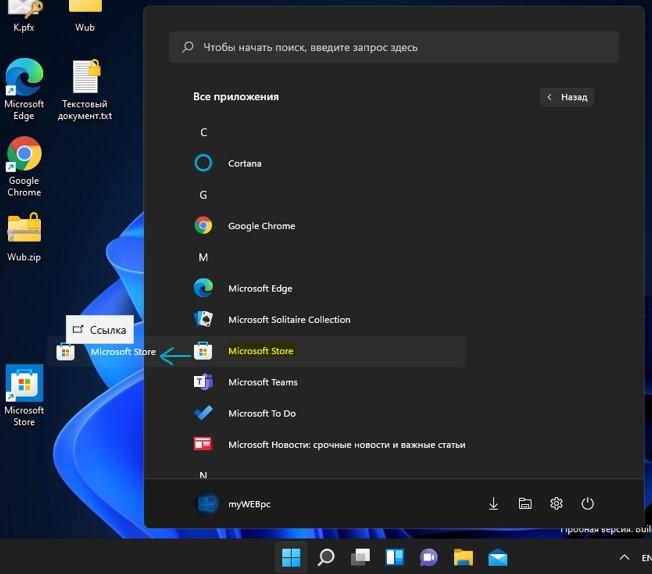Select the K.pfx certificate file
This screenshot has width=652, height=574.
[24, 16]
